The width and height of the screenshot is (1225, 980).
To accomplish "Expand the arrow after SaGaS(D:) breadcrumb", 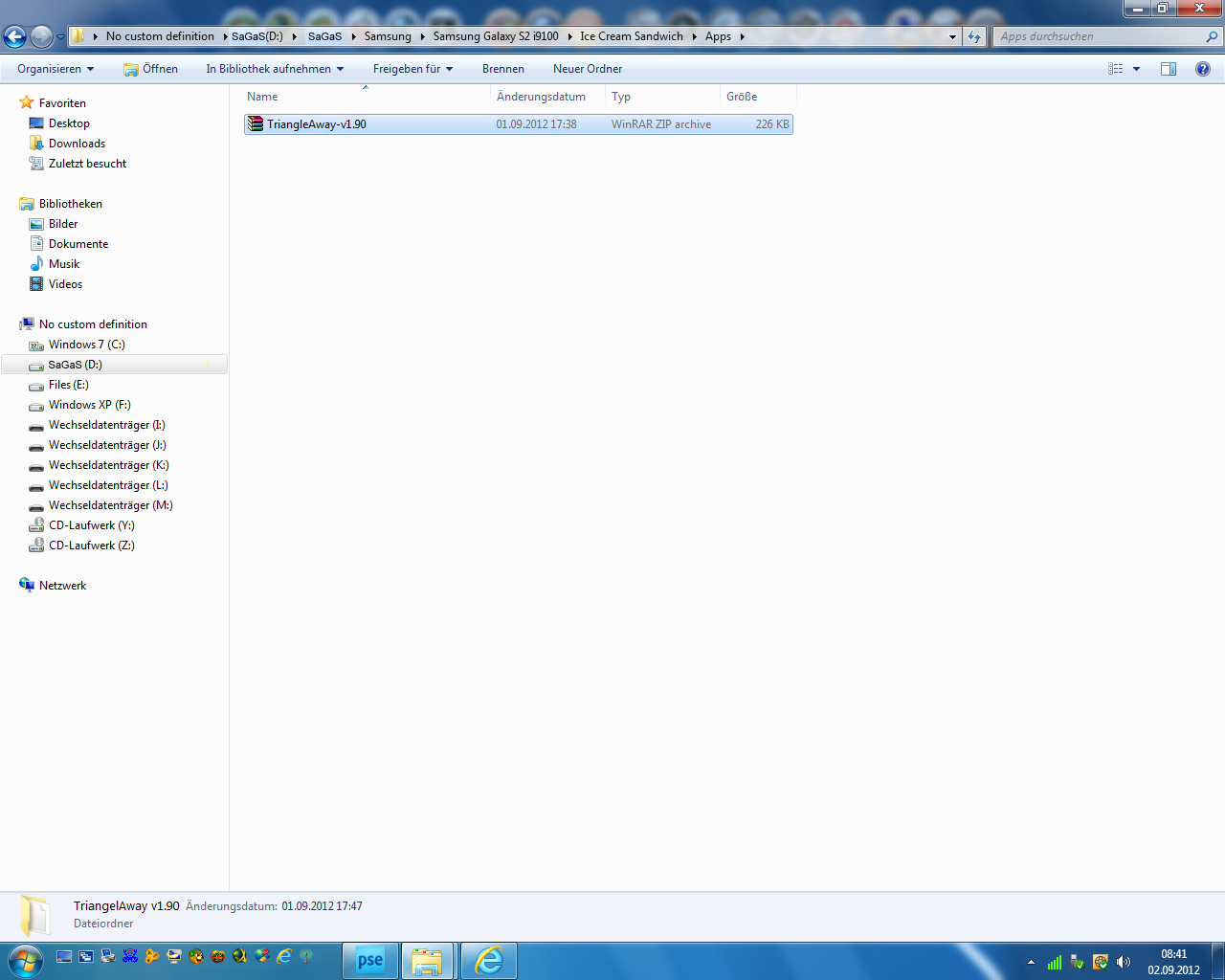I will tap(294, 36).
